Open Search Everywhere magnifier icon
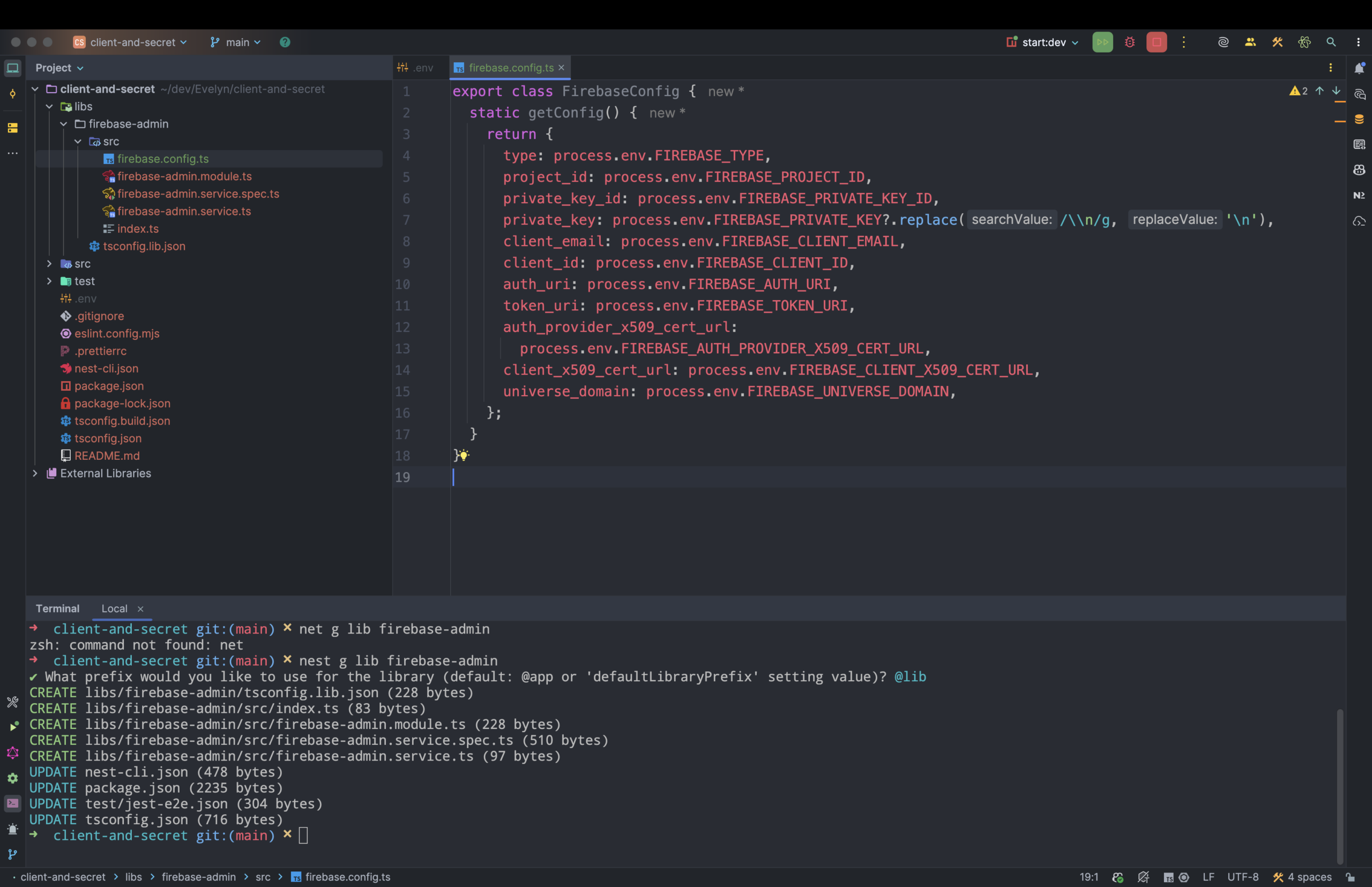 point(1331,42)
